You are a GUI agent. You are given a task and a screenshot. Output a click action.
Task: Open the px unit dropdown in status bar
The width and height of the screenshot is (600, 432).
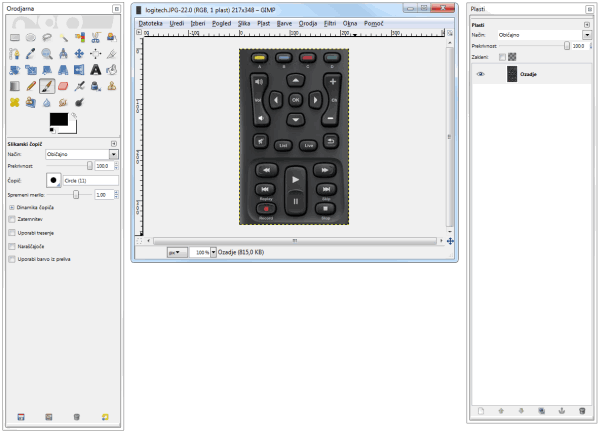(x=177, y=252)
